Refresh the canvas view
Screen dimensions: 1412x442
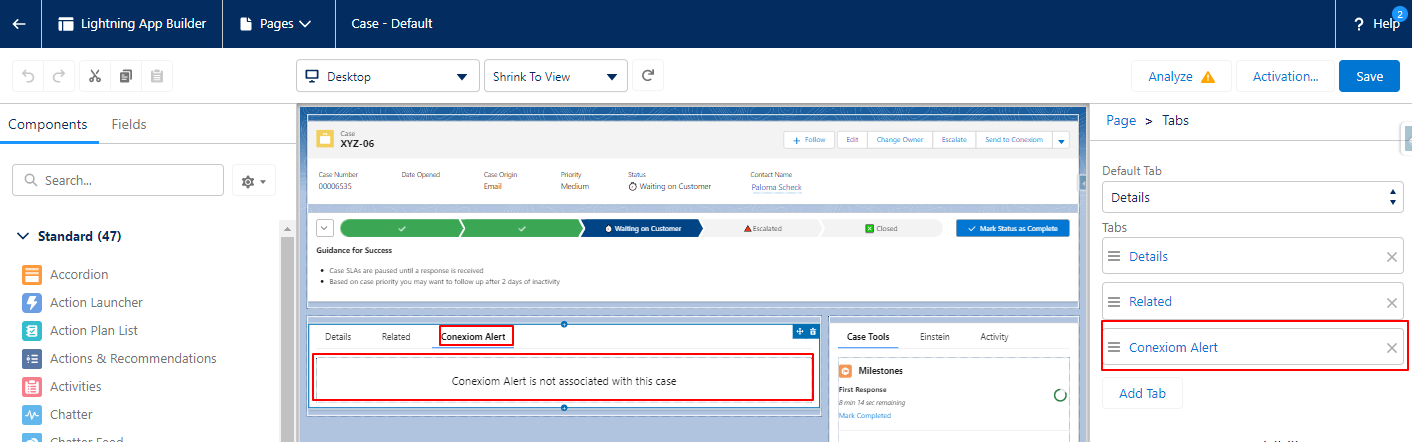click(x=648, y=76)
